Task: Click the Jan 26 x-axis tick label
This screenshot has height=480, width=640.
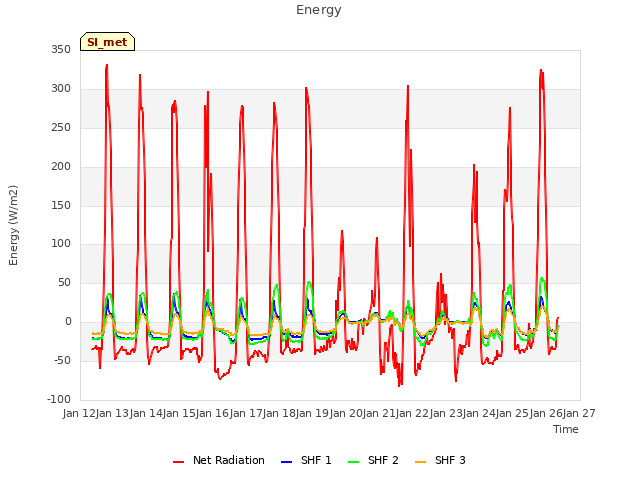Action: (x=546, y=413)
